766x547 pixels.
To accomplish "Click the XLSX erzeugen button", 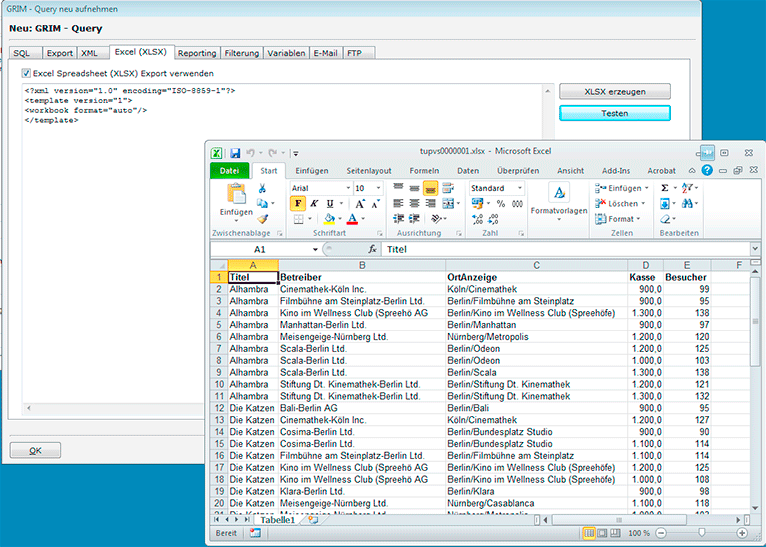I will click(614, 91).
